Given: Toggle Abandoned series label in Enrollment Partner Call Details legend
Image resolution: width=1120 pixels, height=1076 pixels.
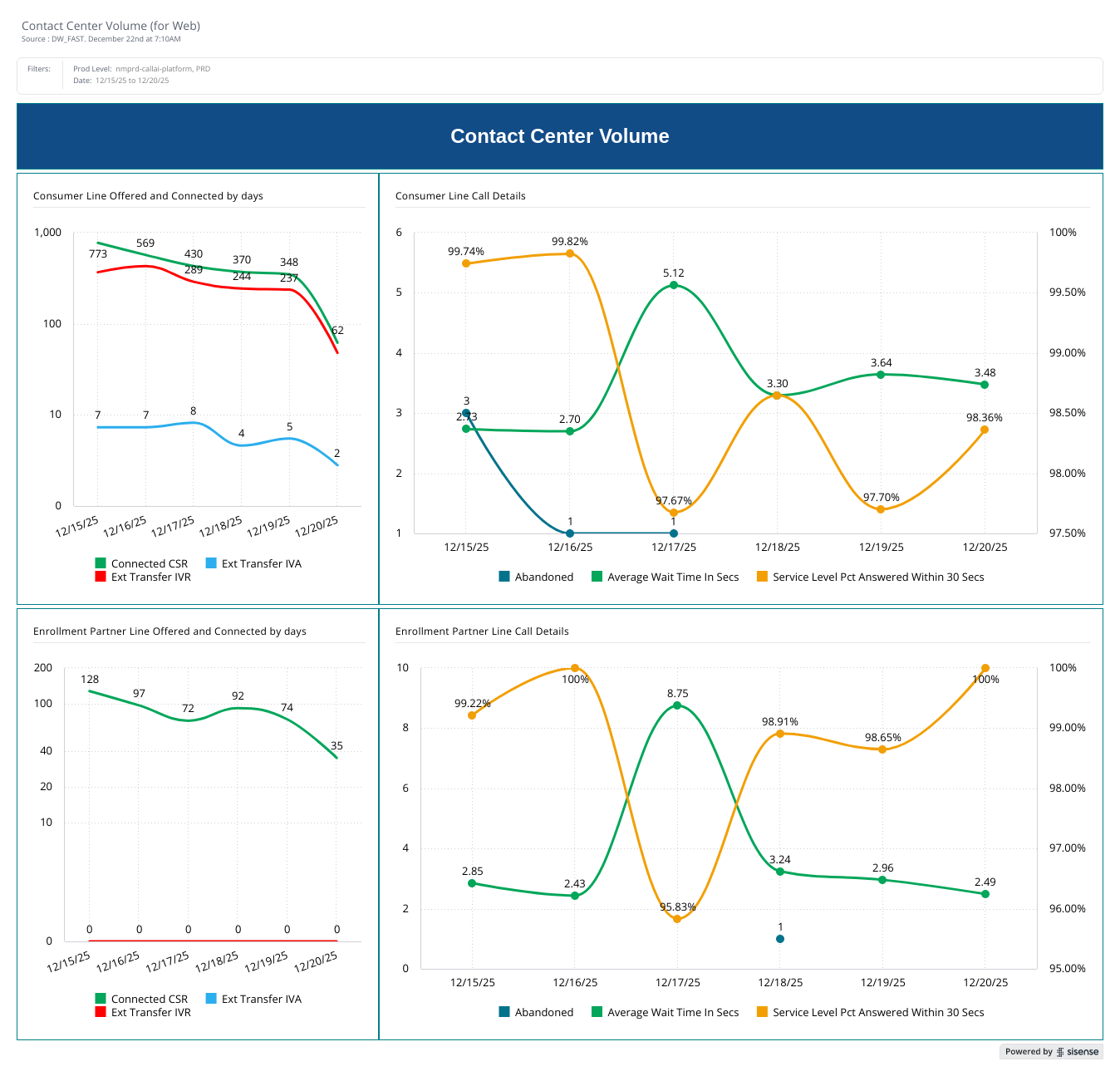Looking at the screenshot, I should [x=543, y=1012].
